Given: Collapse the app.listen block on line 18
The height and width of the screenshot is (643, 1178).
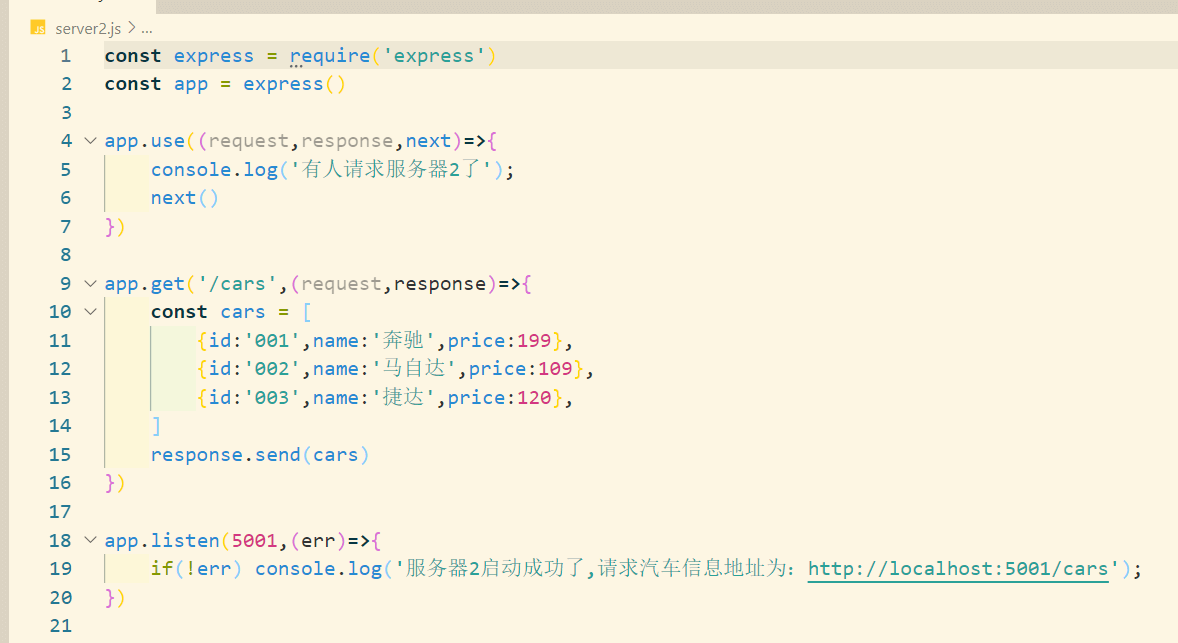Looking at the screenshot, I should click(91, 540).
